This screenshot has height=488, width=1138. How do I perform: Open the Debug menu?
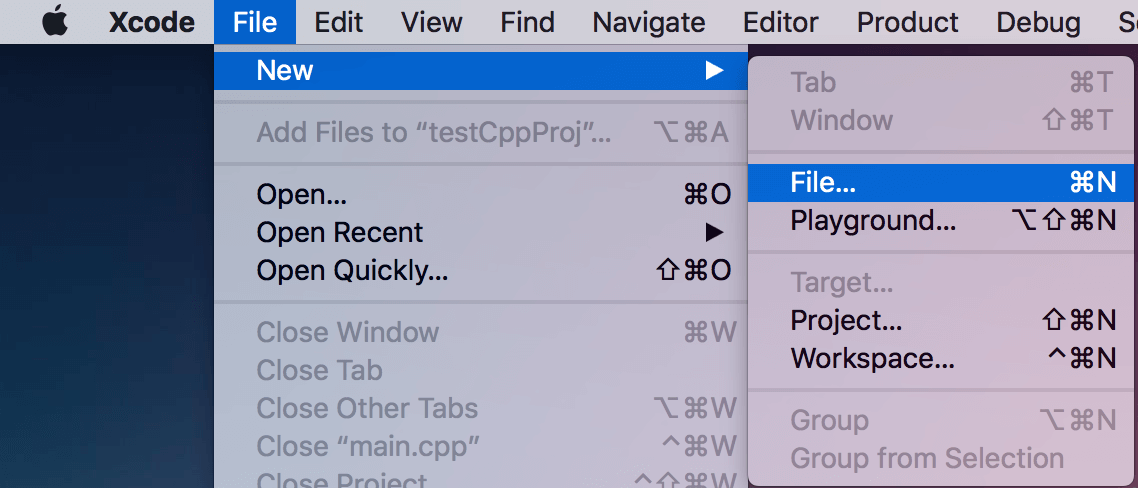click(x=1038, y=22)
